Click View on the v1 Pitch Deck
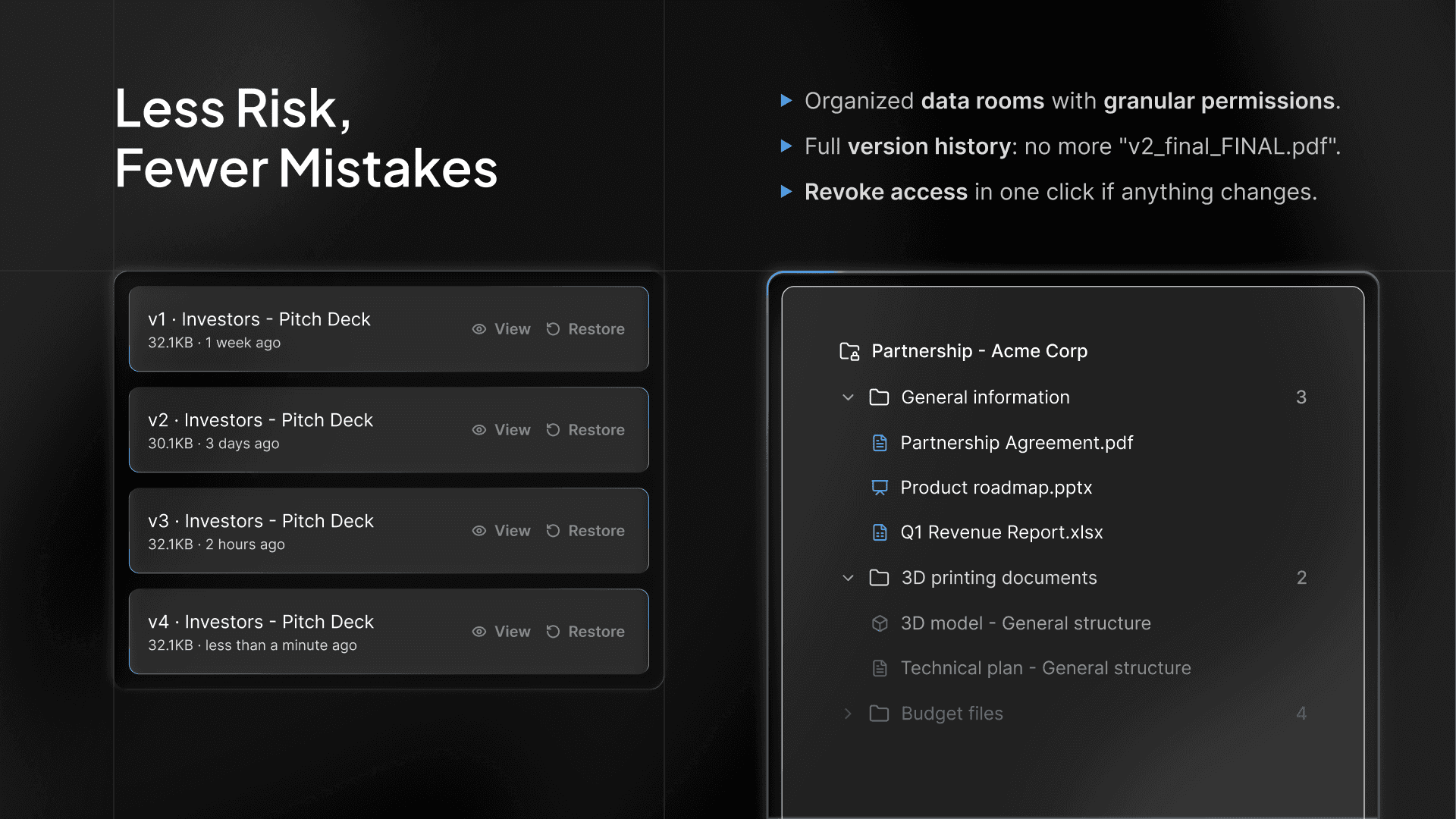 pos(513,328)
